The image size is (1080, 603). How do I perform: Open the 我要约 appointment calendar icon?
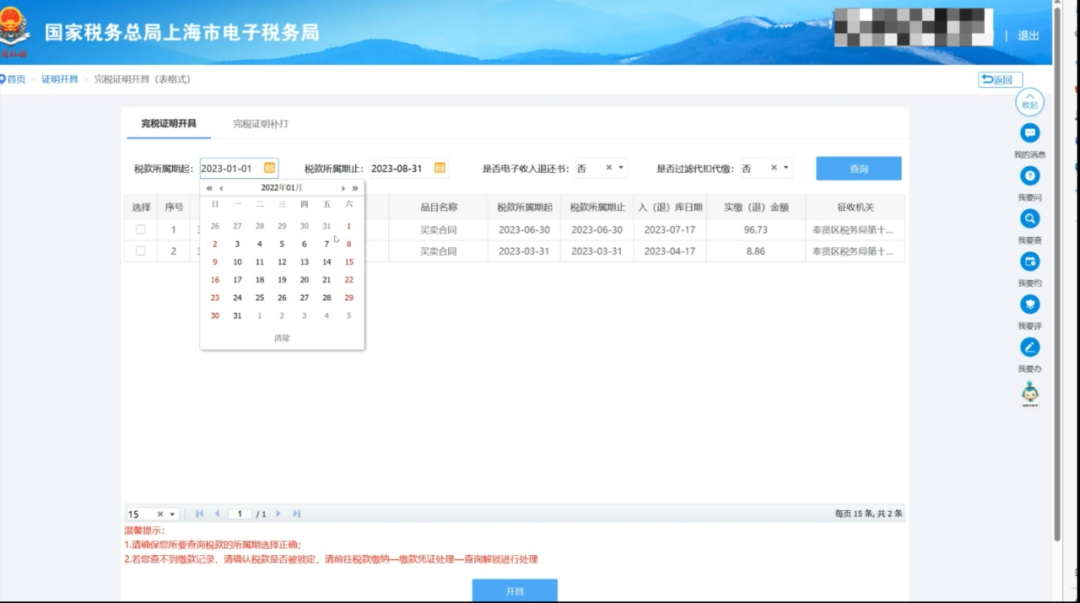[1029, 262]
